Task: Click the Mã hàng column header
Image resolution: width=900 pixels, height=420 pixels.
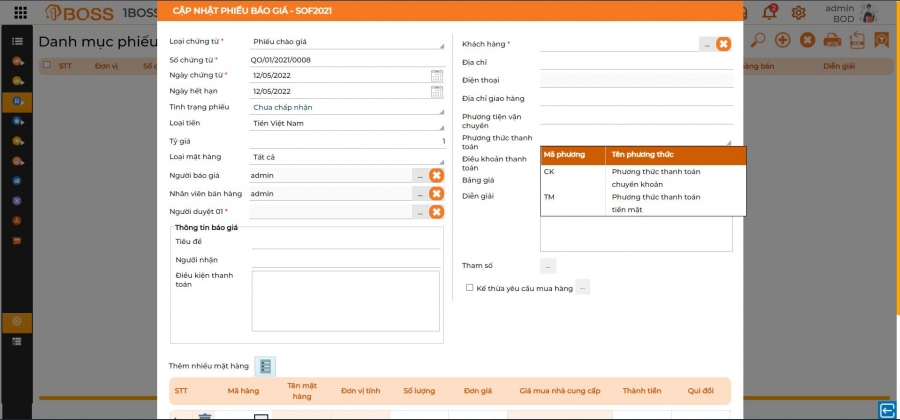Action: (243, 391)
